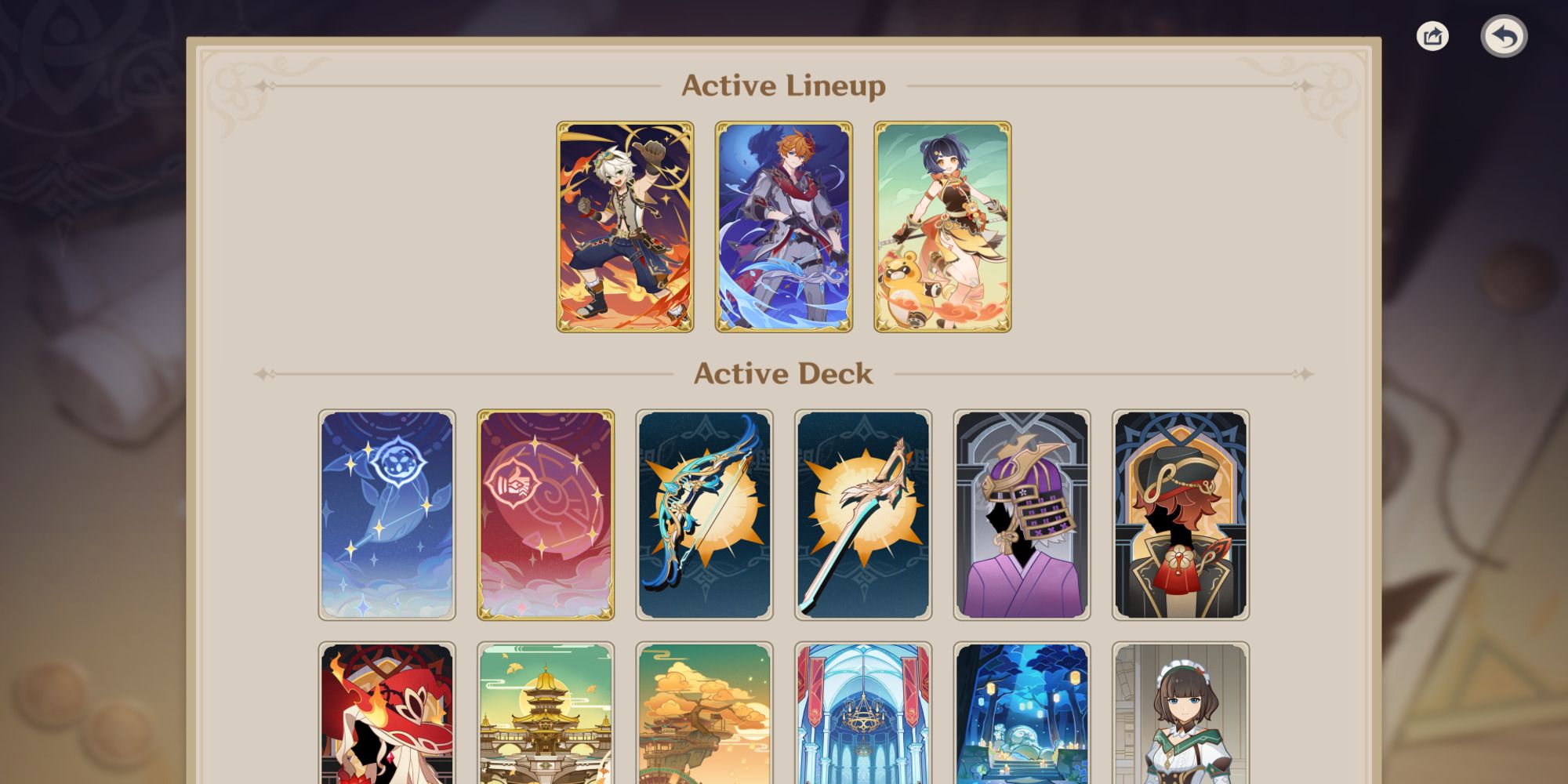Open the night forest lantern location card
This screenshot has width=1568, height=784.
[x=1022, y=713]
